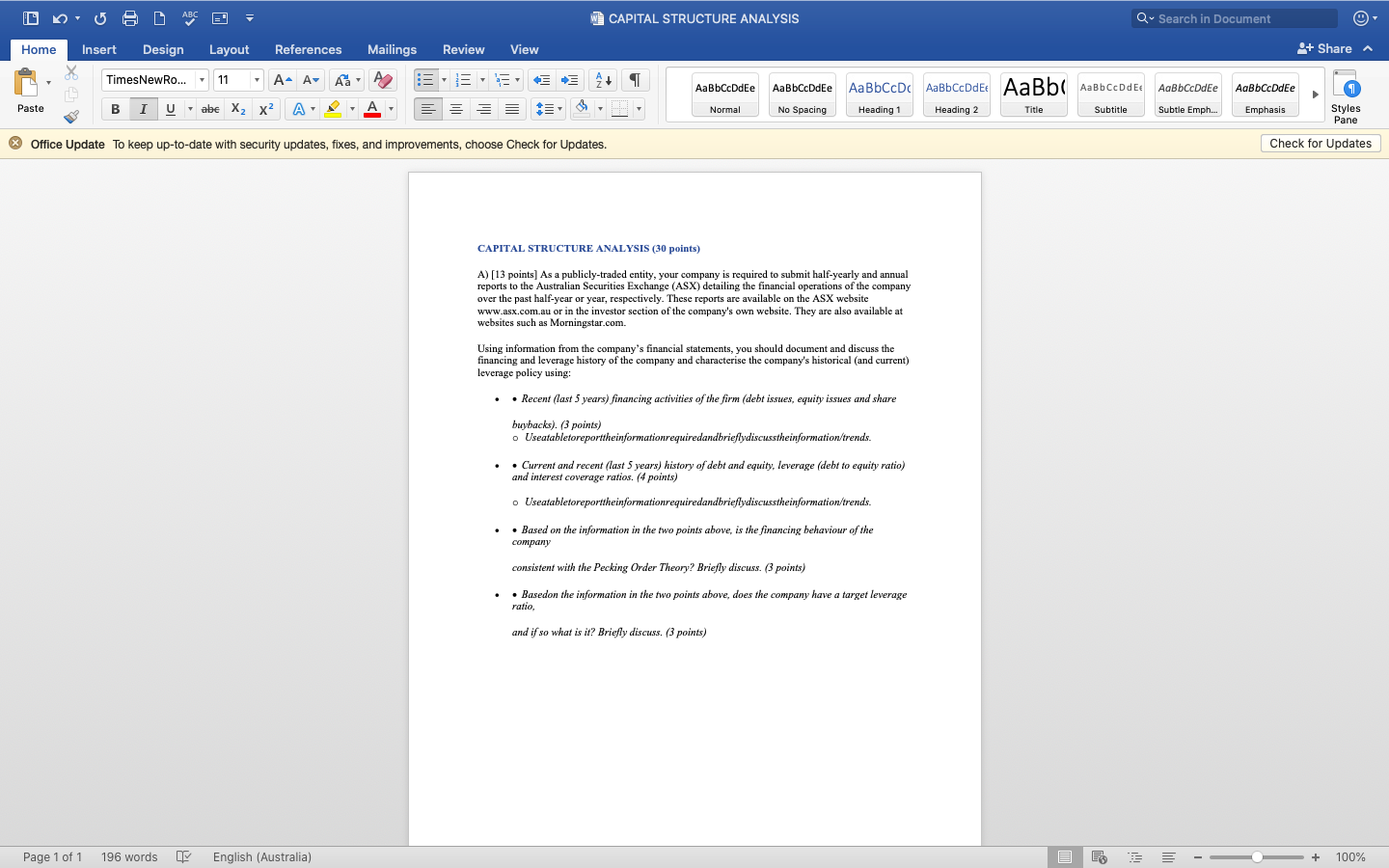Viewport: 1389px width, 868px height.
Task: Toggle subscript formatting
Action: 237,109
